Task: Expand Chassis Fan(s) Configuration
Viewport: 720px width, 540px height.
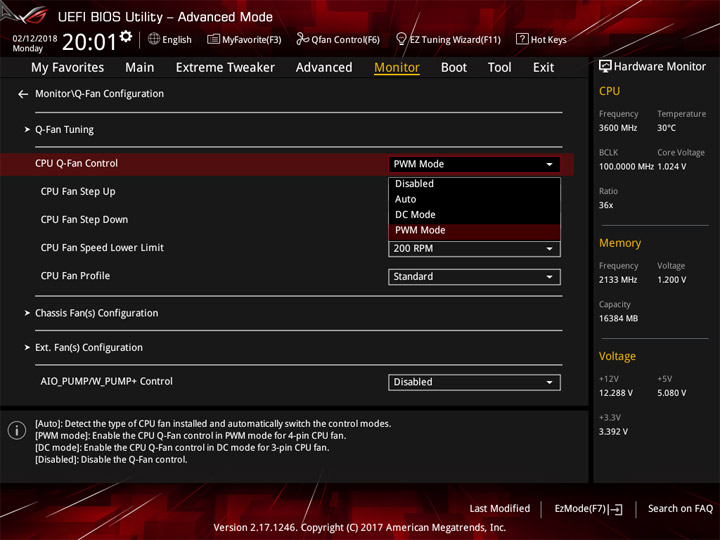Action: 96,313
